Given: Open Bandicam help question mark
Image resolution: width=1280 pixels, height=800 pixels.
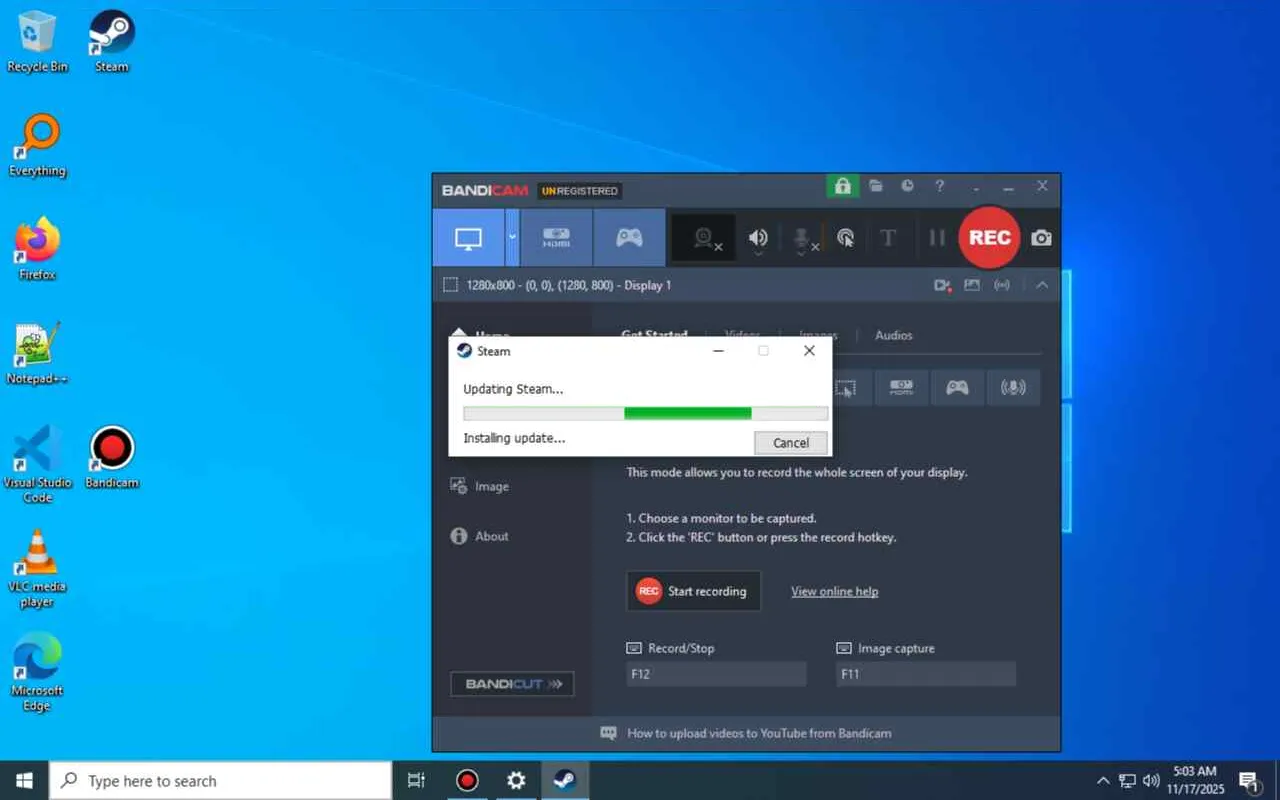Looking at the screenshot, I should 939,186.
